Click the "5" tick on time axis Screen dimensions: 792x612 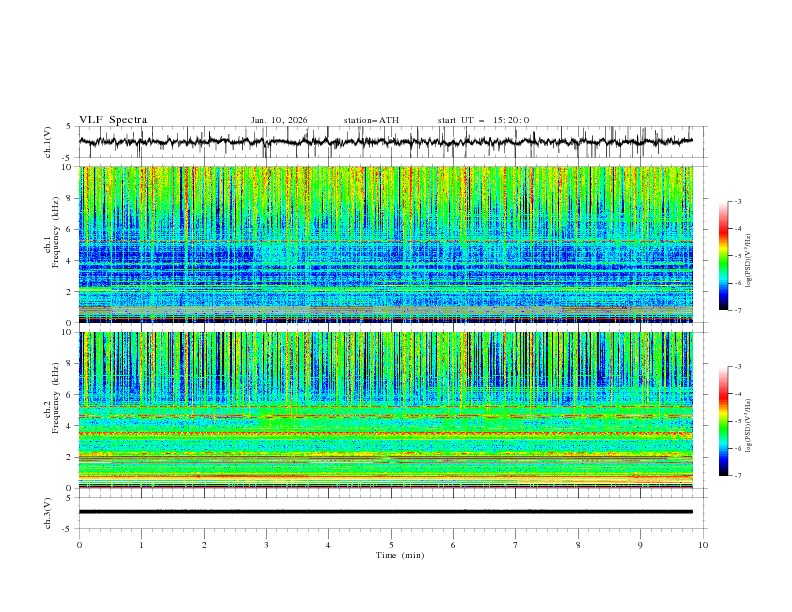coord(391,545)
